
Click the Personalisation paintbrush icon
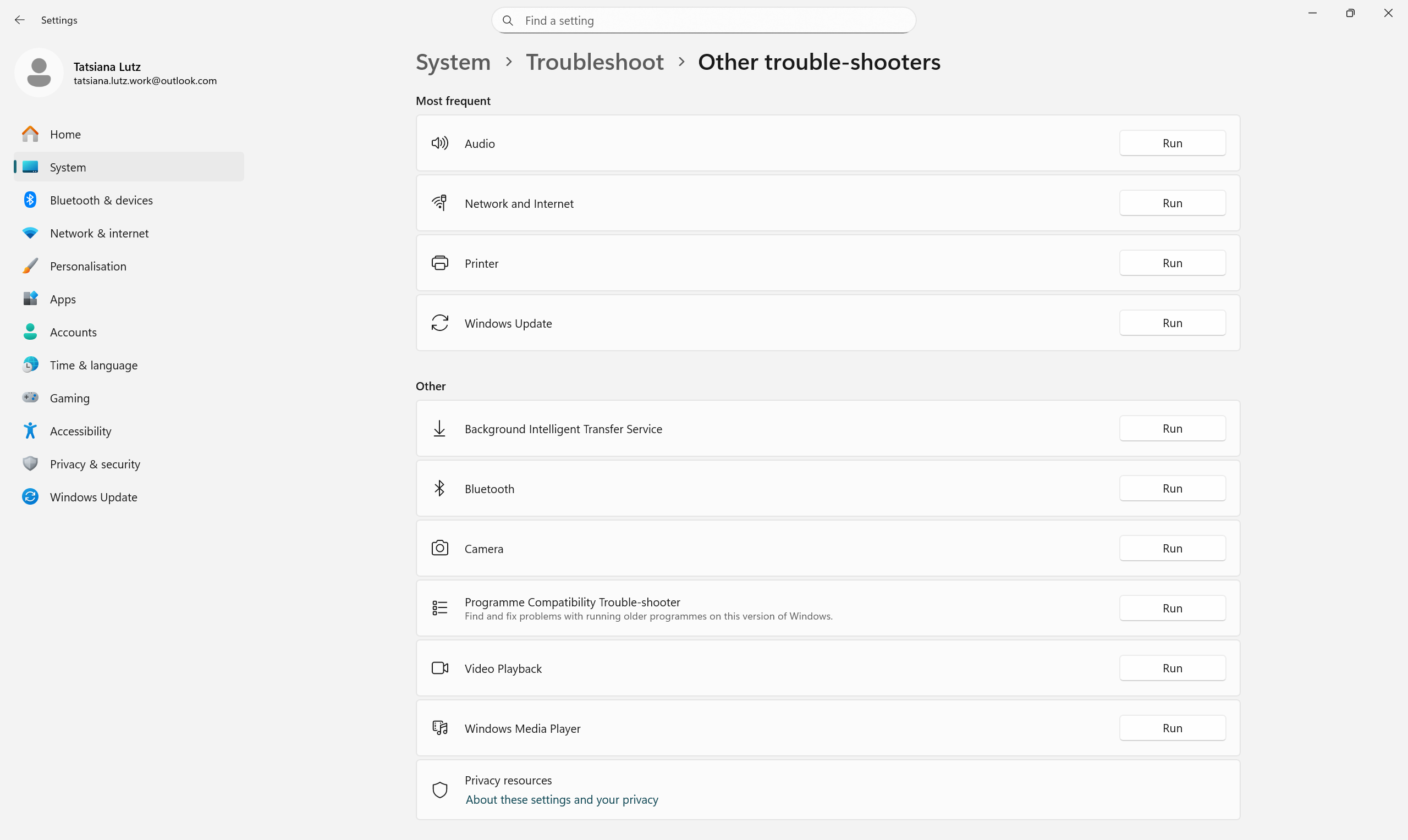click(x=30, y=266)
